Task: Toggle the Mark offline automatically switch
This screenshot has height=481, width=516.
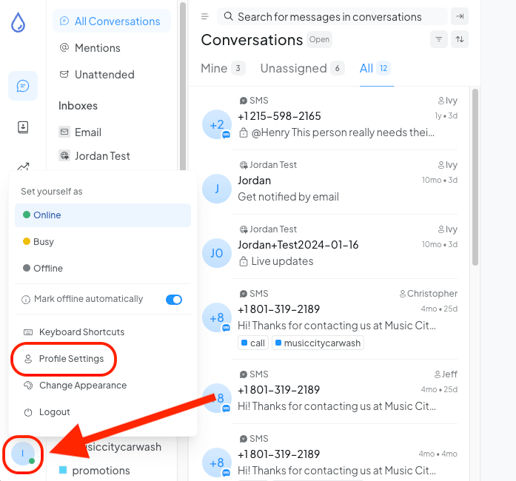Action: 174,300
